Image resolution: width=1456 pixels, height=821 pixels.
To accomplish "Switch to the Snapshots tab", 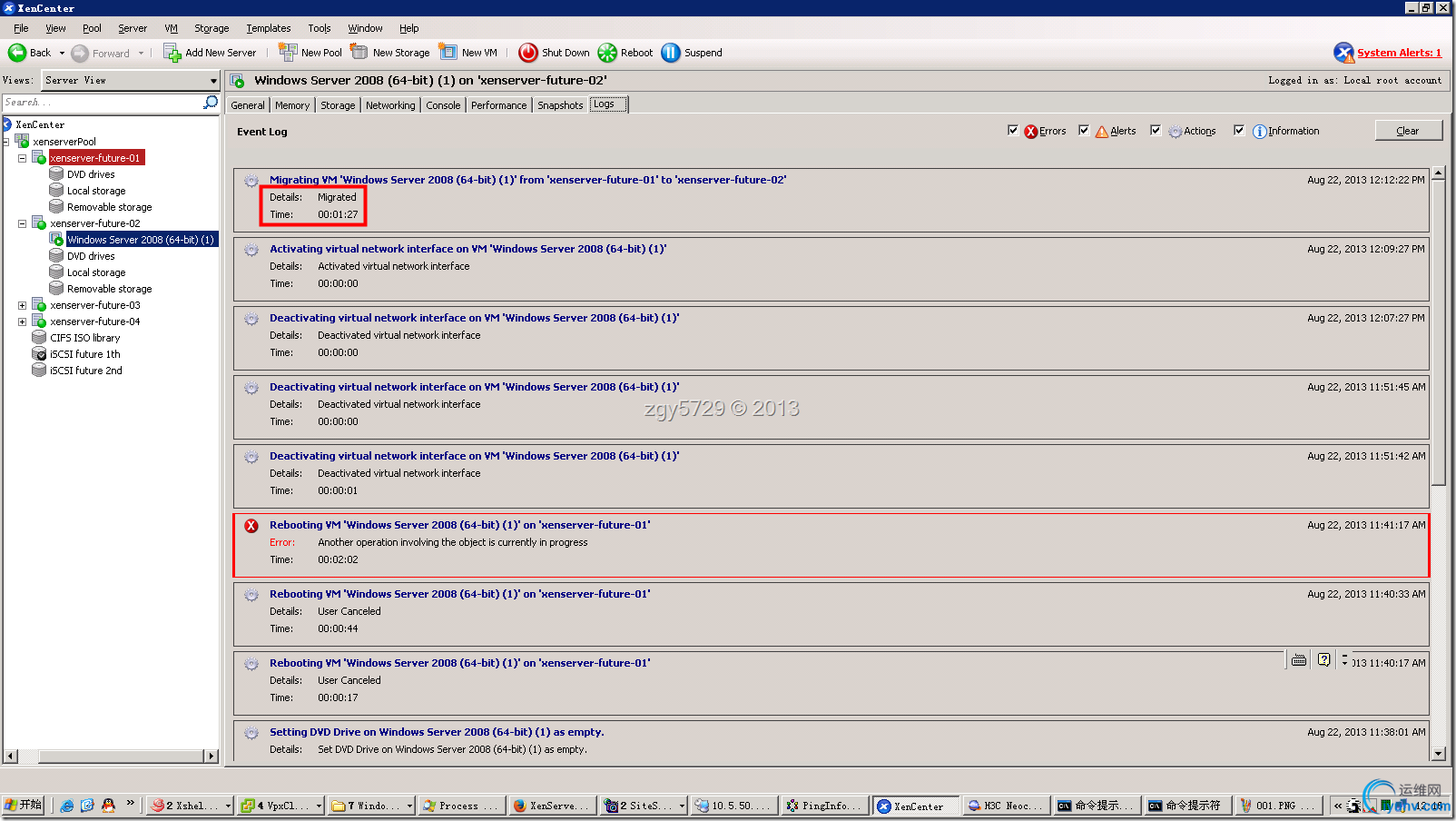I will pyautogui.click(x=560, y=105).
